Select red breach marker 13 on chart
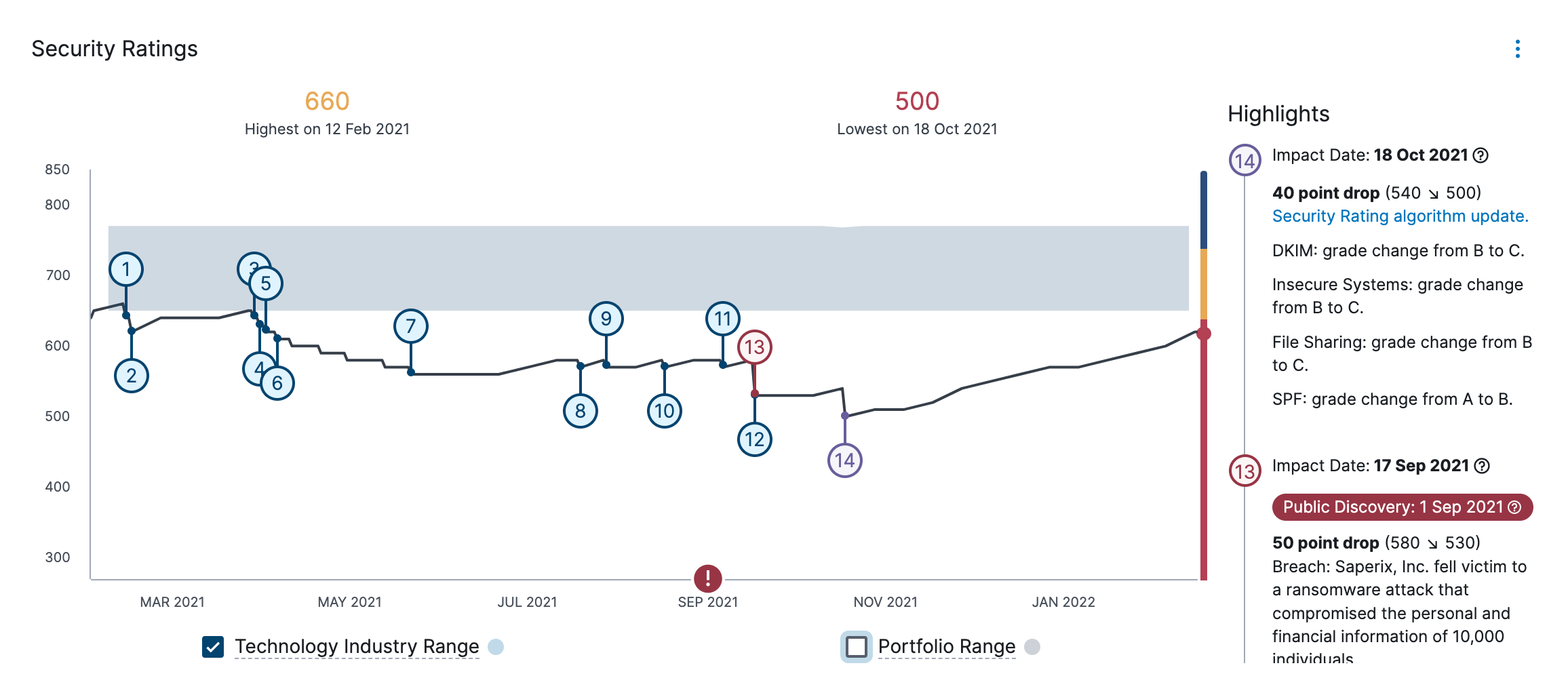Image resolution: width=1568 pixels, height=693 pixels. click(x=754, y=347)
